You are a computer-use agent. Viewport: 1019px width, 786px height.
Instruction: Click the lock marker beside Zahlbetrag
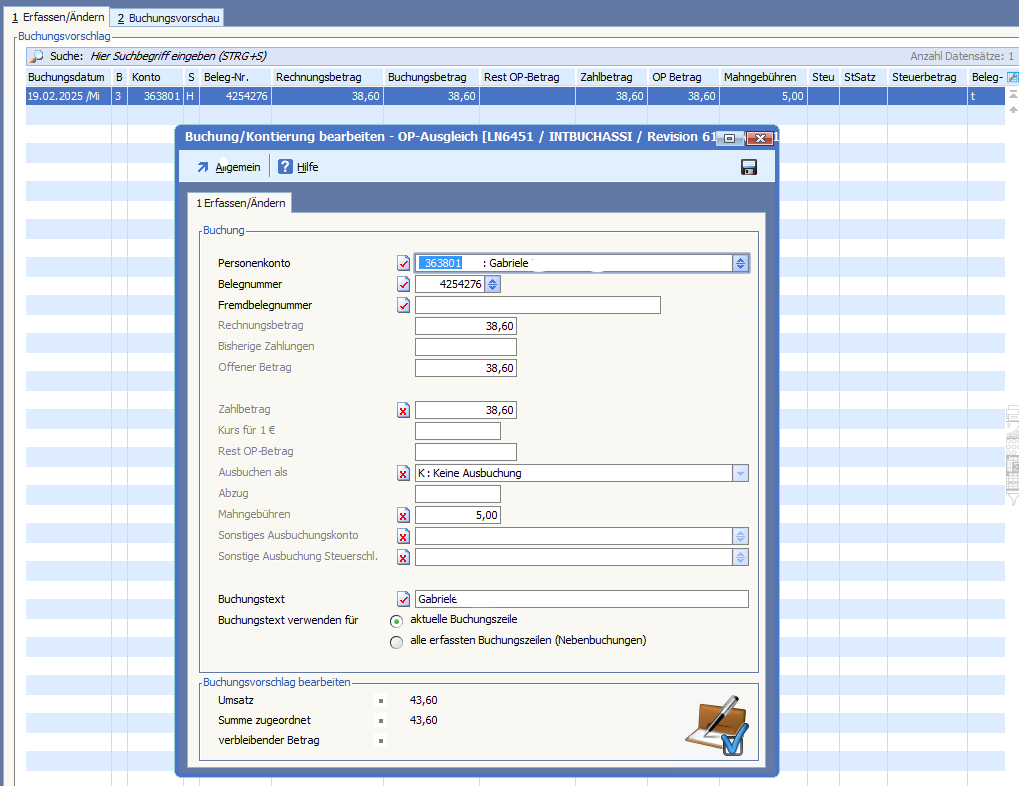[403, 410]
